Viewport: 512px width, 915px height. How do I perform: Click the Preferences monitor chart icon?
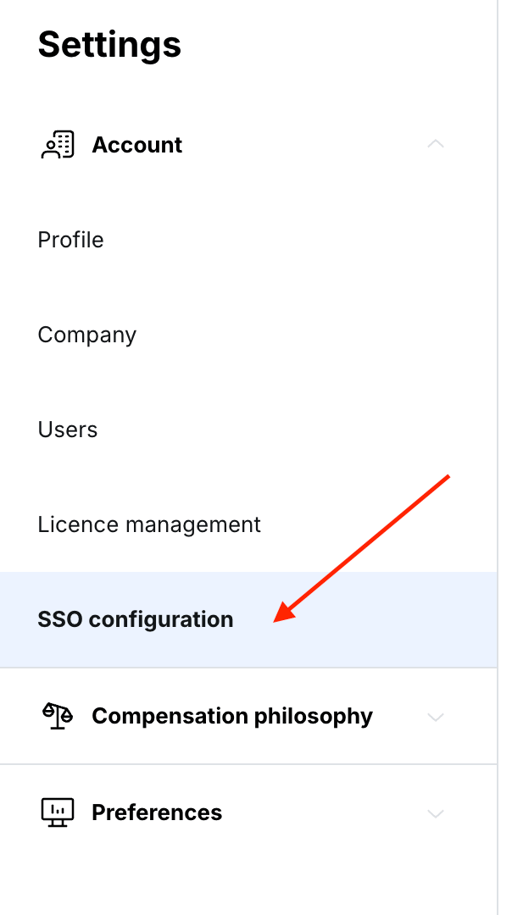[x=58, y=812]
